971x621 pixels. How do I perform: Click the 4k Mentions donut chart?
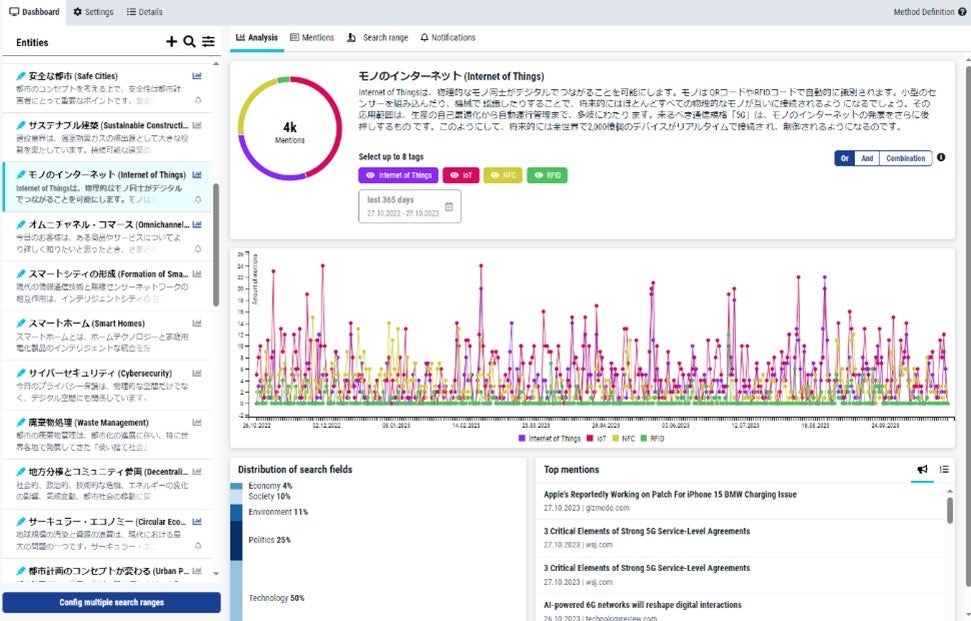pyautogui.click(x=290, y=128)
